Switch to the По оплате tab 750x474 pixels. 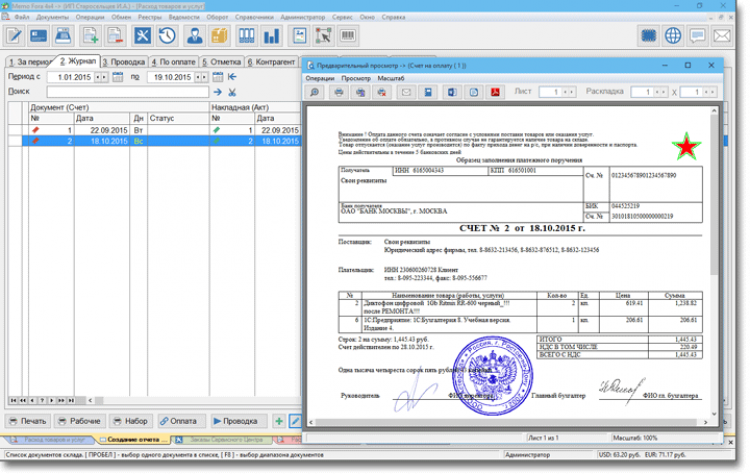point(174,61)
